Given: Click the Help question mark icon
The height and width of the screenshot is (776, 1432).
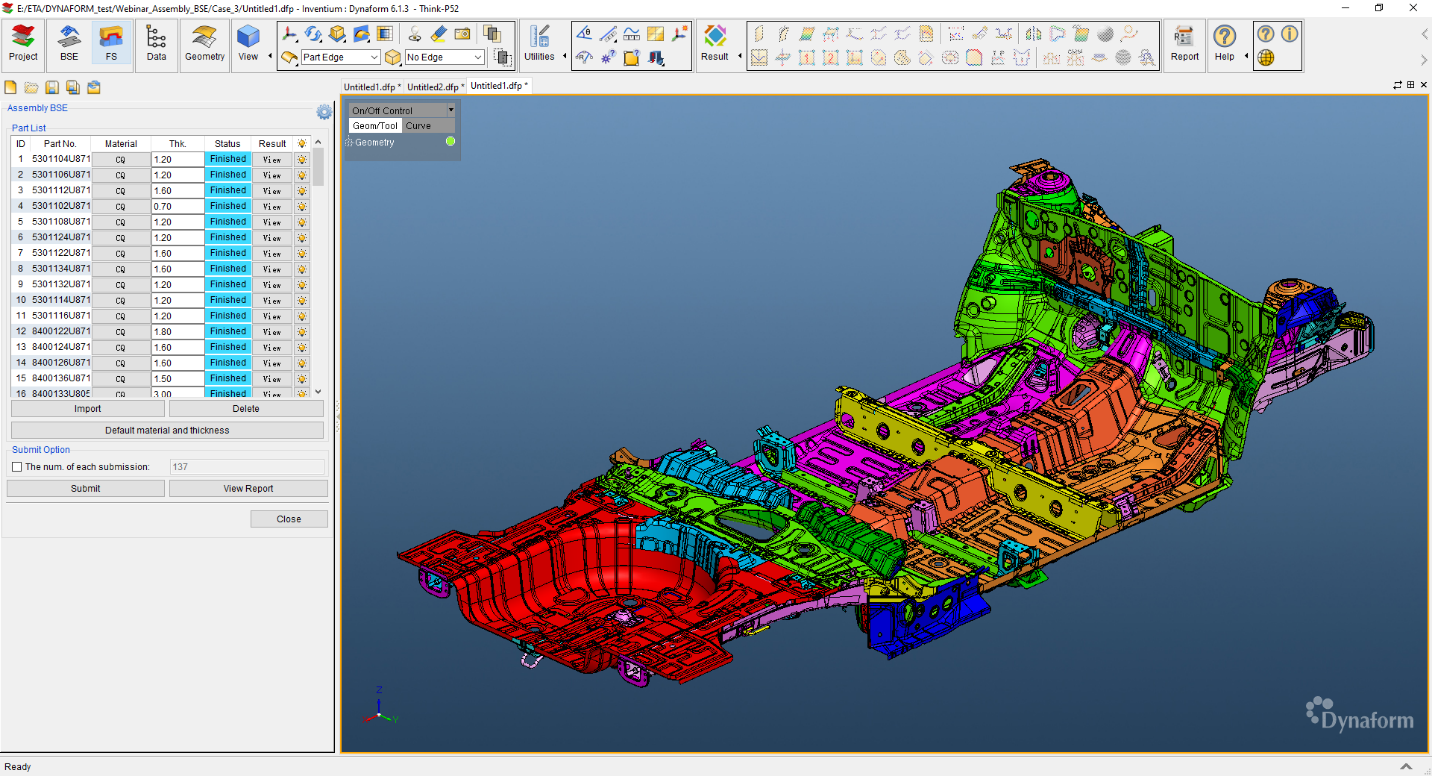Looking at the screenshot, I should pos(1225,44).
